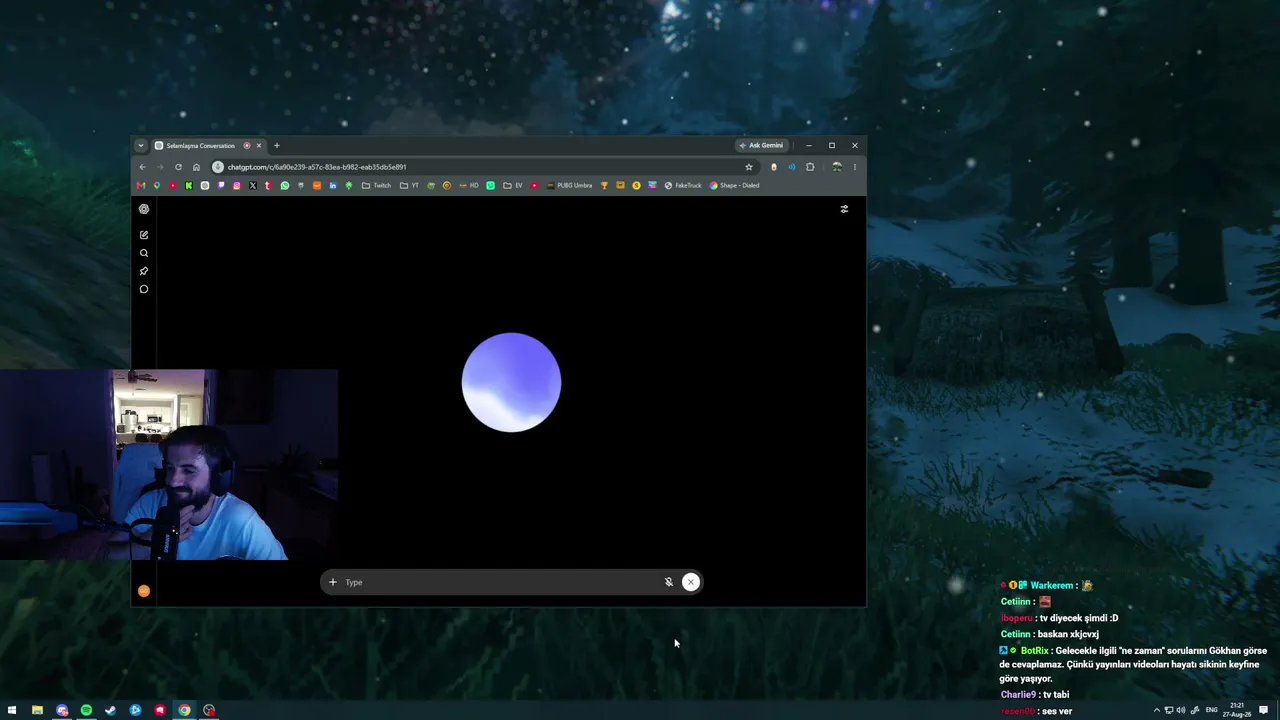The width and height of the screenshot is (1280, 720).
Task: Click the glowing voice orb
Action: pyautogui.click(x=511, y=382)
